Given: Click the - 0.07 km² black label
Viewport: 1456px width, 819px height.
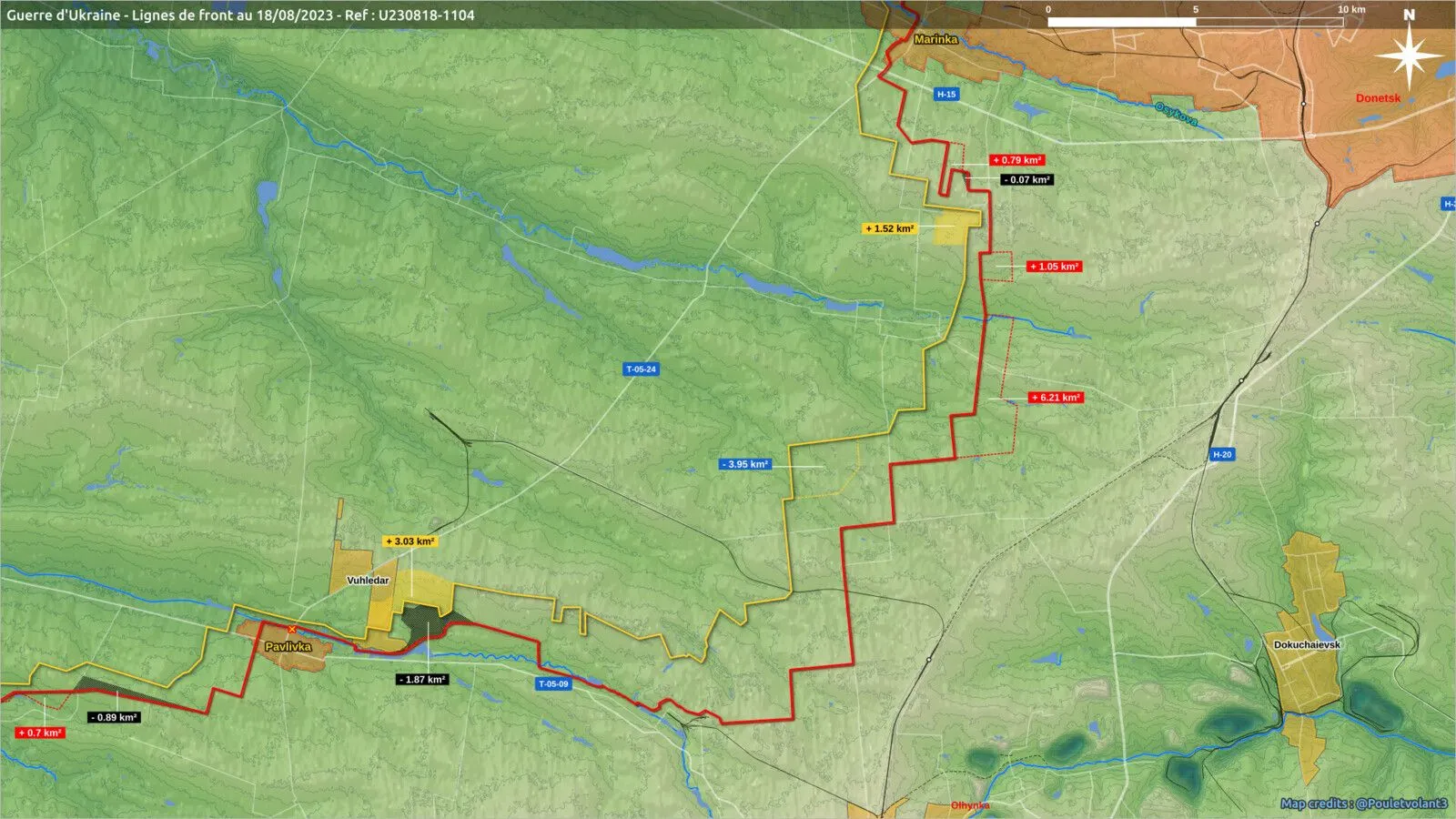Looking at the screenshot, I should 1027,180.
